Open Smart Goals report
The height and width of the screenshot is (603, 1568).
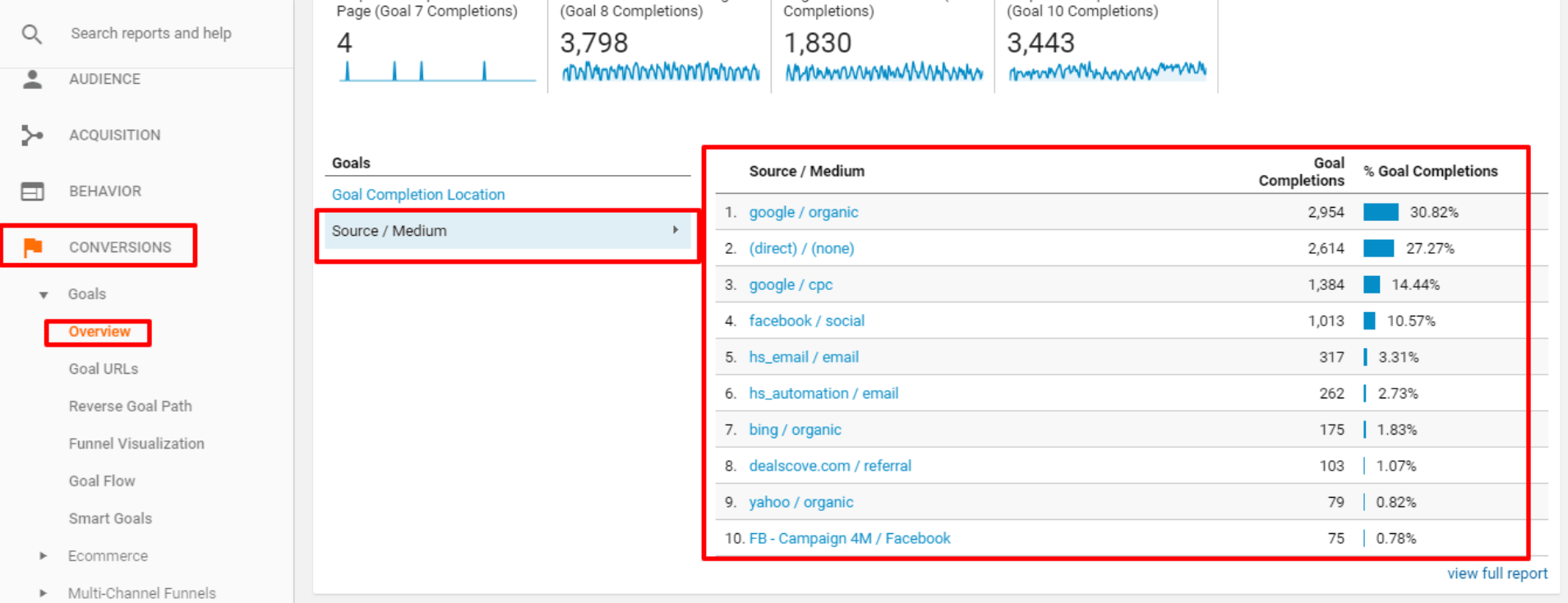click(110, 518)
